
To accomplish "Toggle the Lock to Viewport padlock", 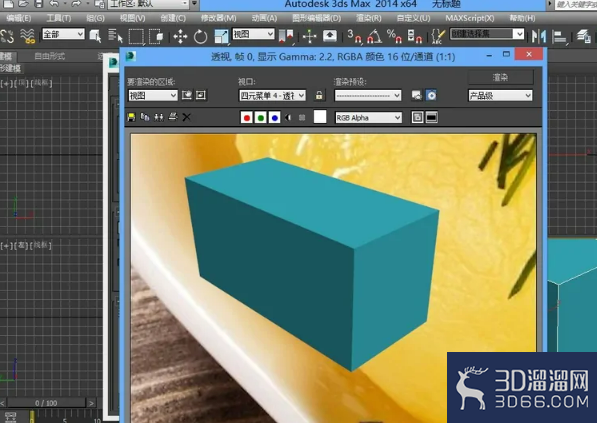I will [x=319, y=95].
